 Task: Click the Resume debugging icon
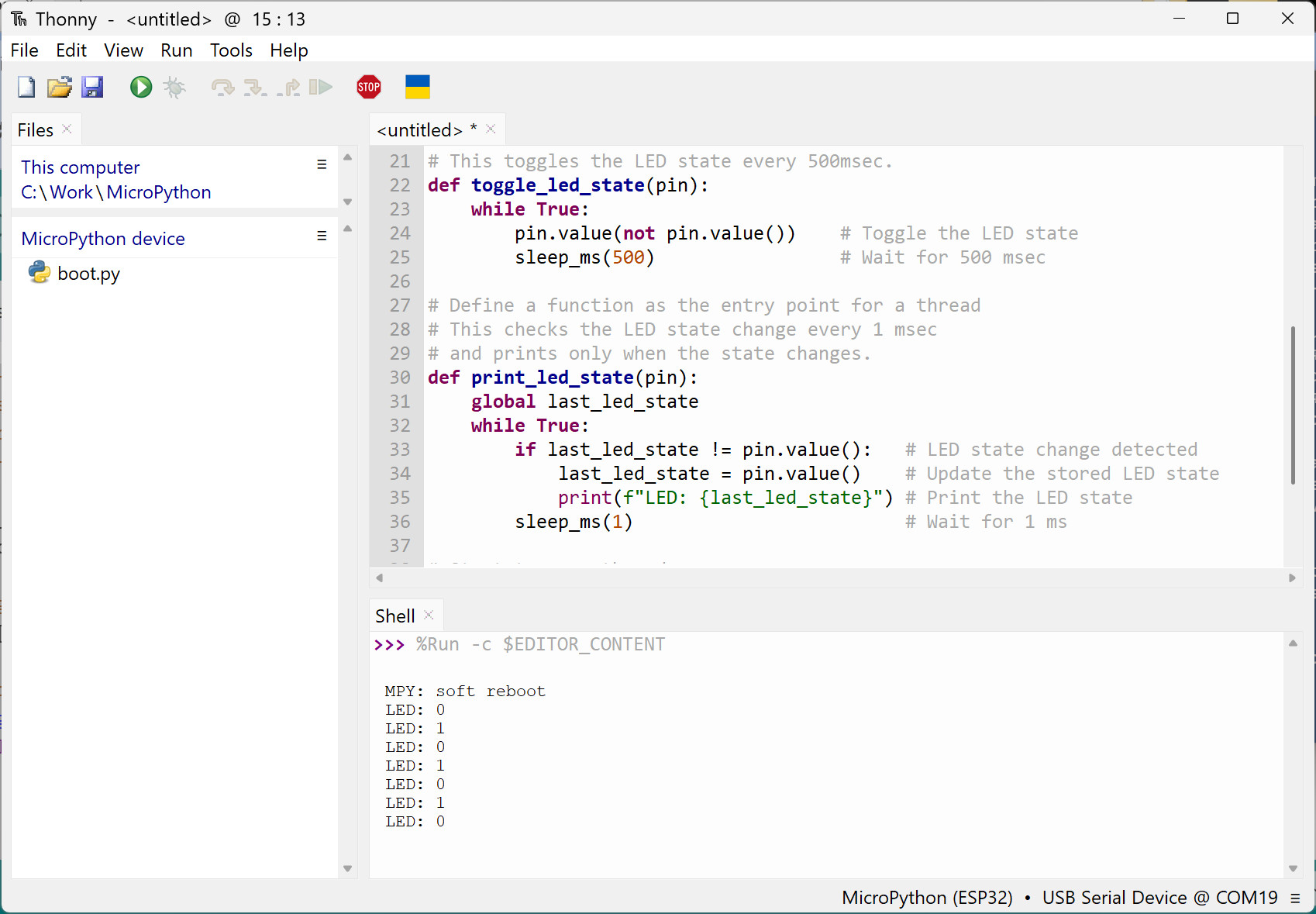[x=321, y=87]
